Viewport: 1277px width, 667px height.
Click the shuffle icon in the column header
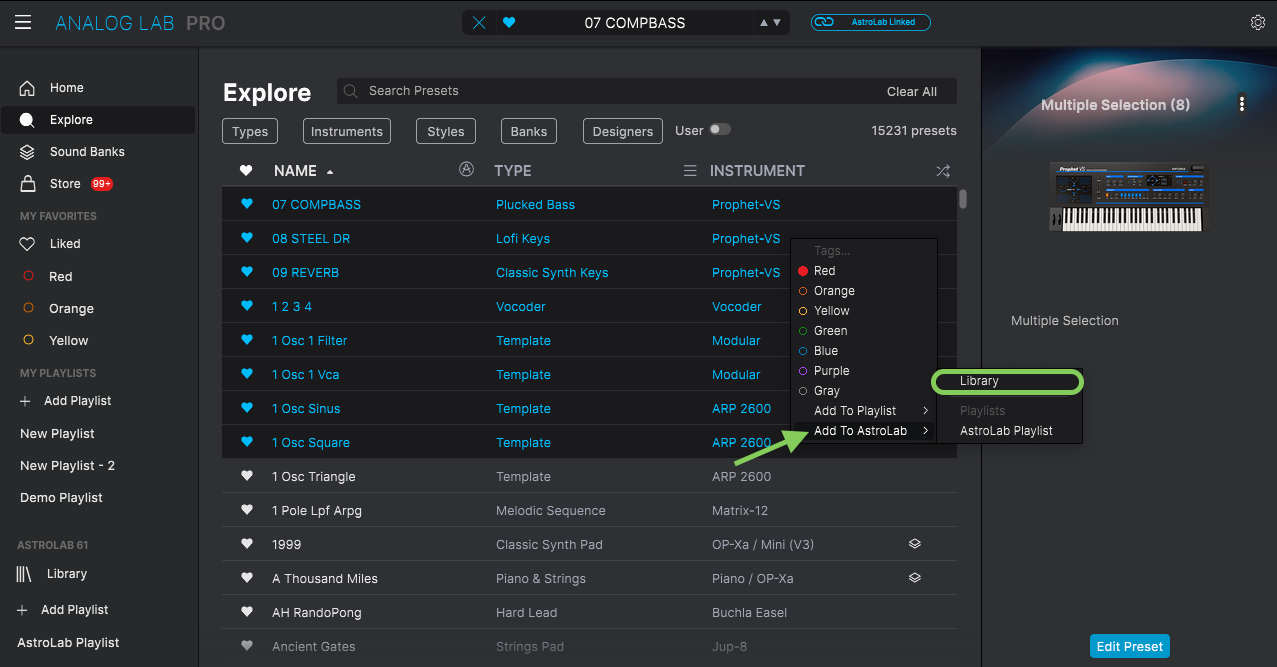tap(942, 171)
